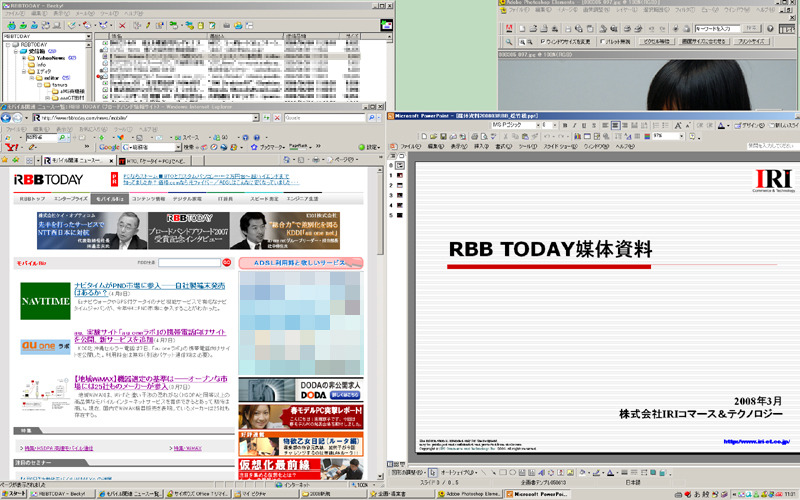Select Rectangle tool in PowerPoint drawing toolbar

pos(503,472)
